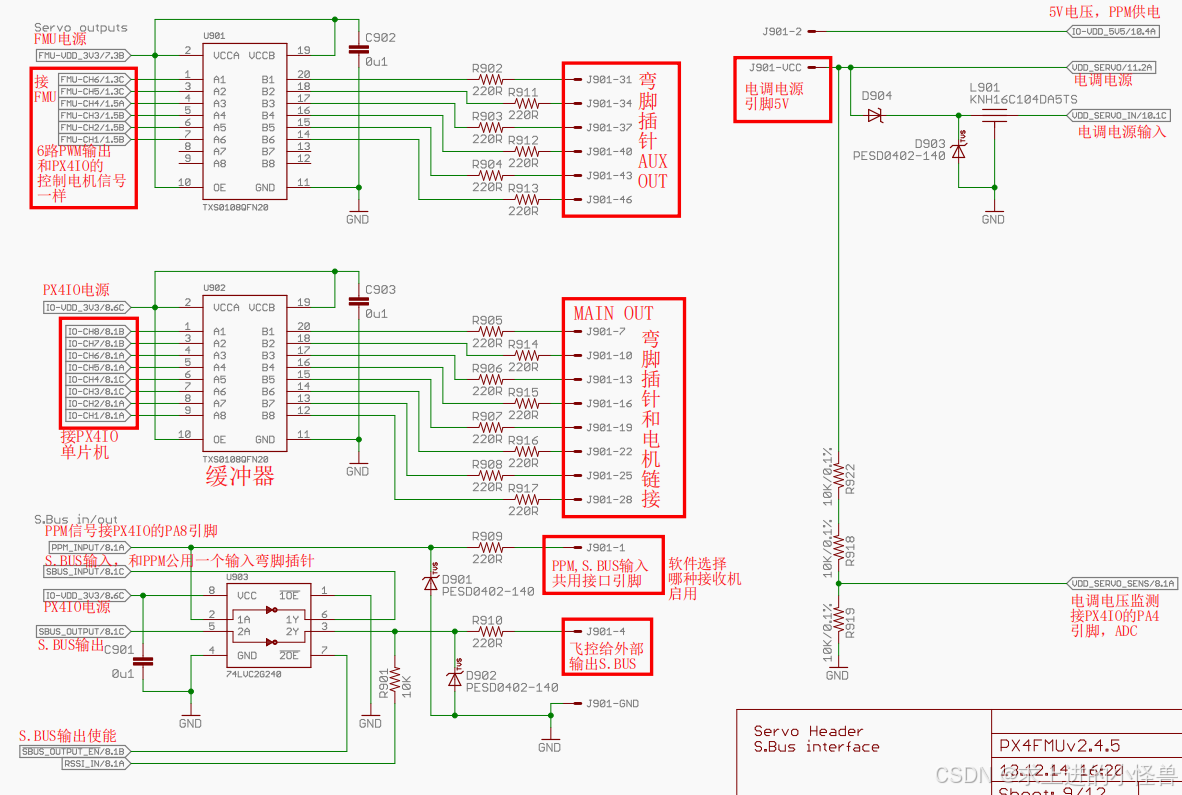Select the IO-VDD_5V5/10.4A net label
Screen dimensions: 1182x795
[x=1114, y=32]
